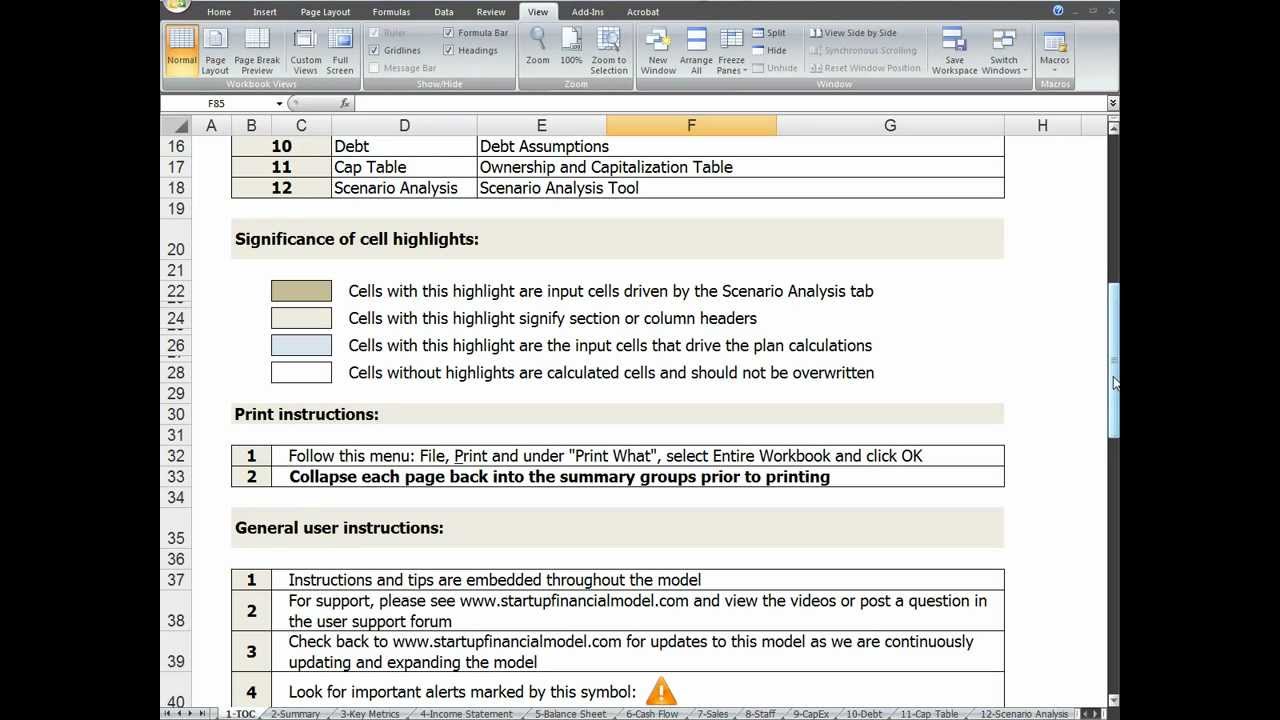1280x720 pixels.
Task: Open the Macros dropdown
Action: pyautogui.click(x=1054, y=50)
